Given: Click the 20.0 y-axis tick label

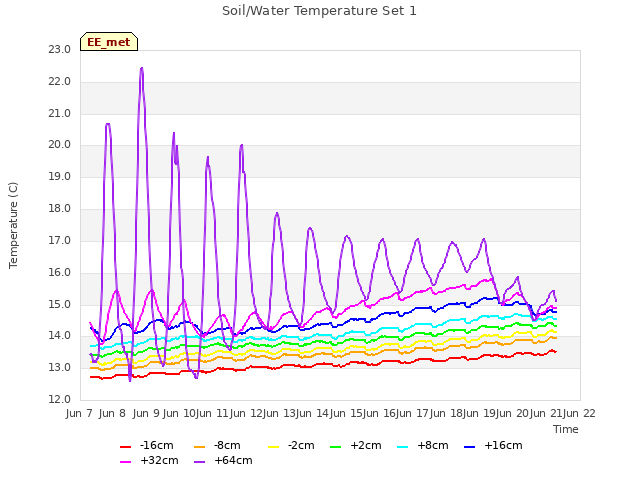Looking at the screenshot, I should click(x=60, y=144).
